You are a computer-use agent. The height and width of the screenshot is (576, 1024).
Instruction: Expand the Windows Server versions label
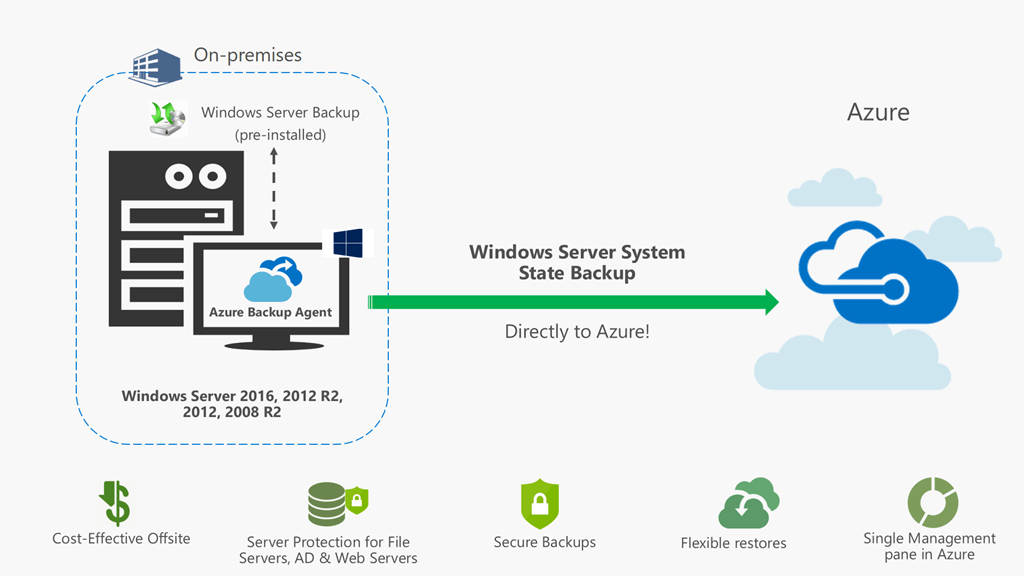[232, 402]
